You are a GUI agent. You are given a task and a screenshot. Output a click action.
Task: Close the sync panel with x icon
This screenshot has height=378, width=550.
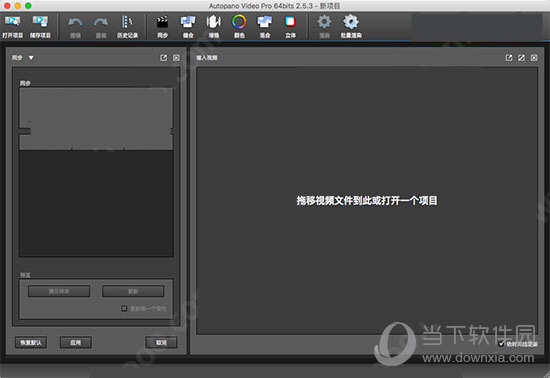[x=176, y=58]
